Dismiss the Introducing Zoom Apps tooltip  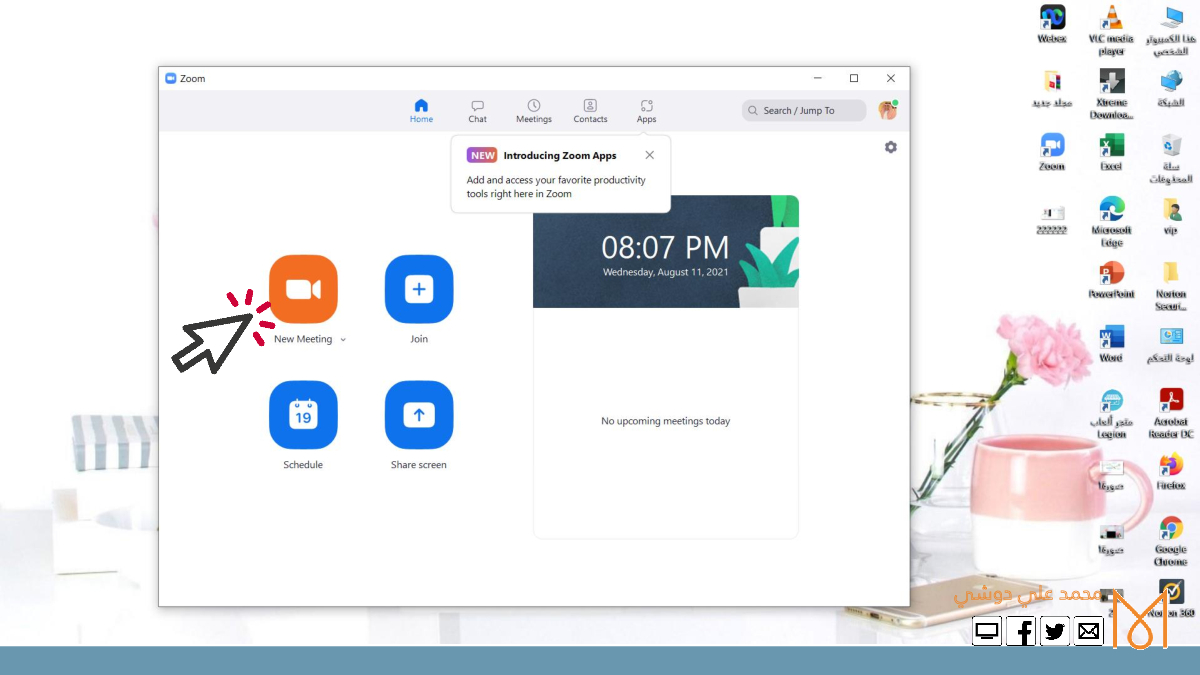point(650,155)
